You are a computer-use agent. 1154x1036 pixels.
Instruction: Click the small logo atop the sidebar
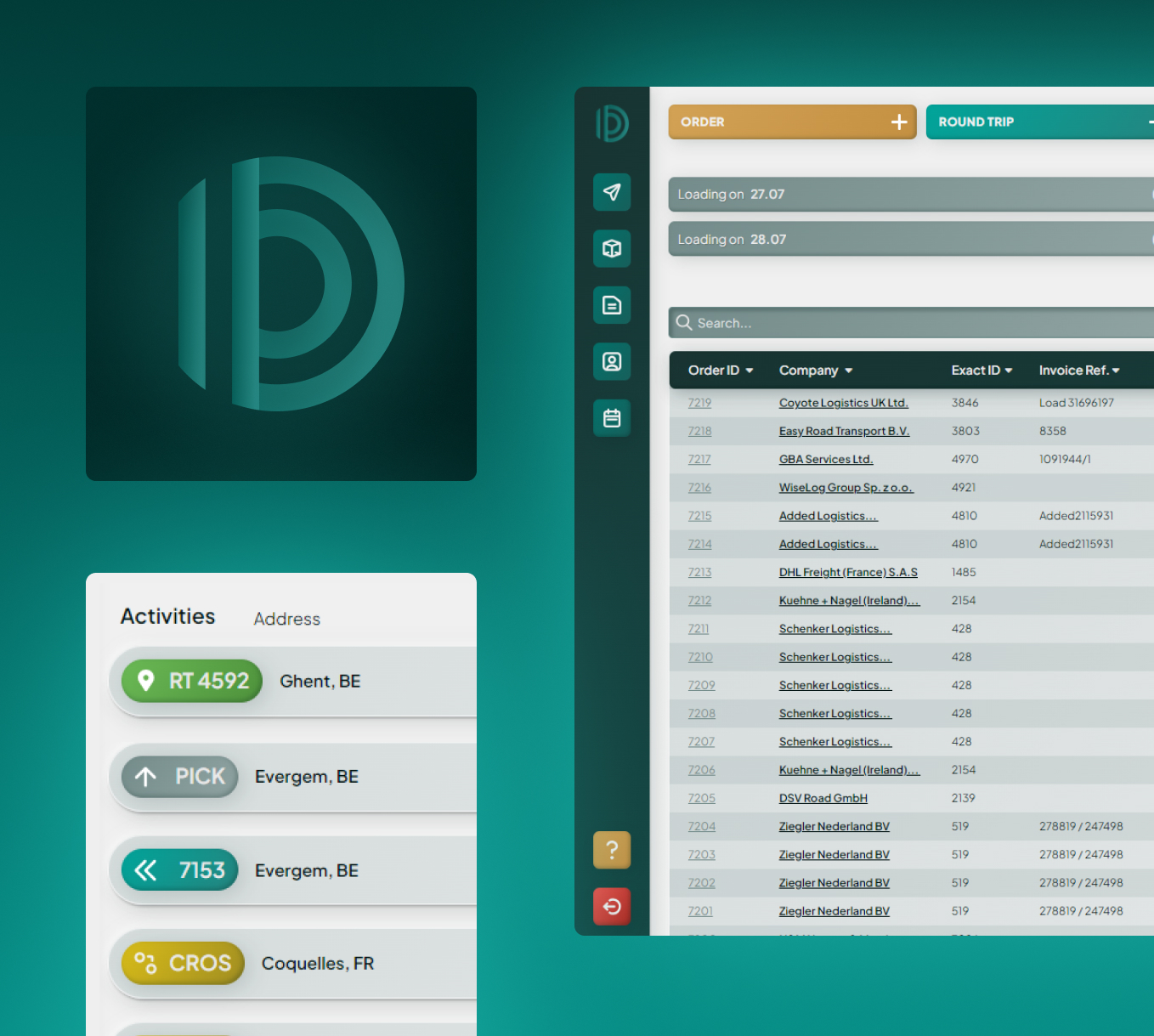point(611,124)
